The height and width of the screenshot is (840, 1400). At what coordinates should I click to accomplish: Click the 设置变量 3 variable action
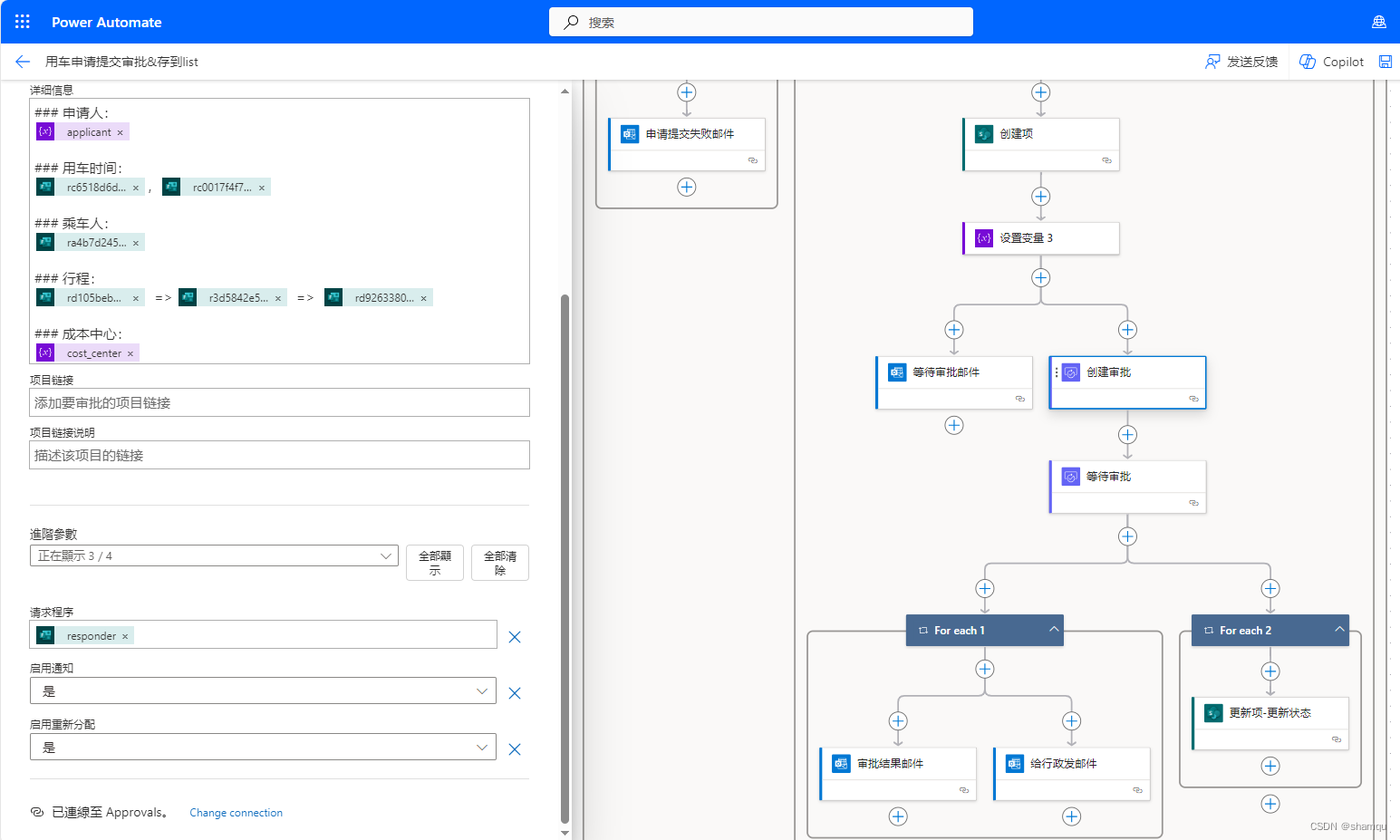click(x=1040, y=237)
